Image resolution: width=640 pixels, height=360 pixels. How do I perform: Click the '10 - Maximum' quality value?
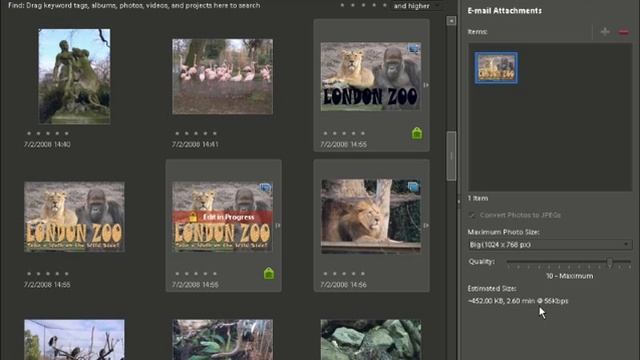569,276
